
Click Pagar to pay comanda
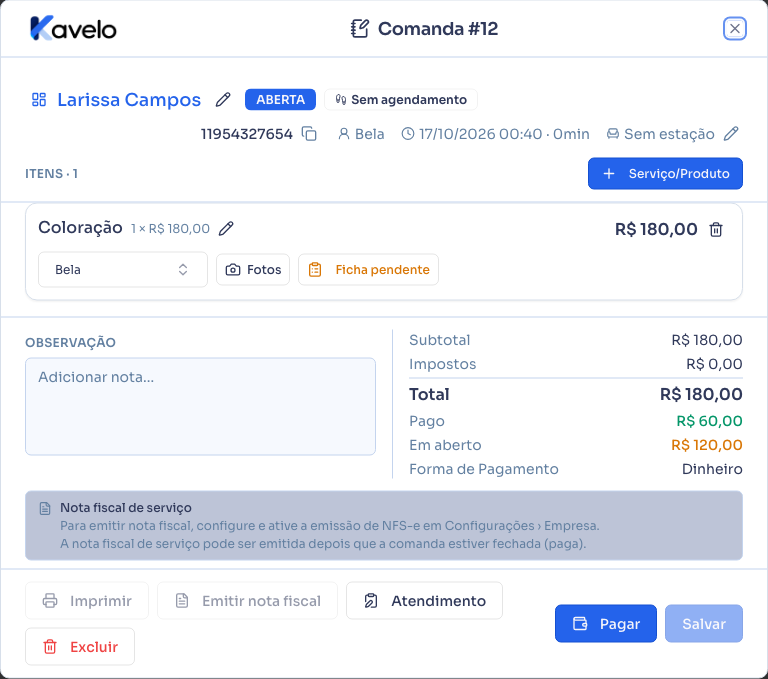[606, 624]
